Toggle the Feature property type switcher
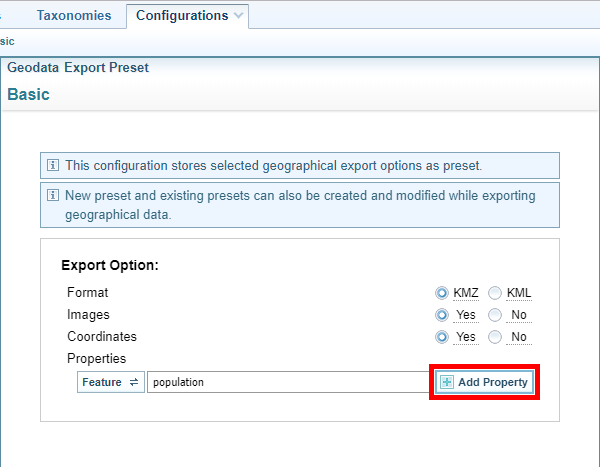Screen dimensions: 600x467 [x=110, y=382]
